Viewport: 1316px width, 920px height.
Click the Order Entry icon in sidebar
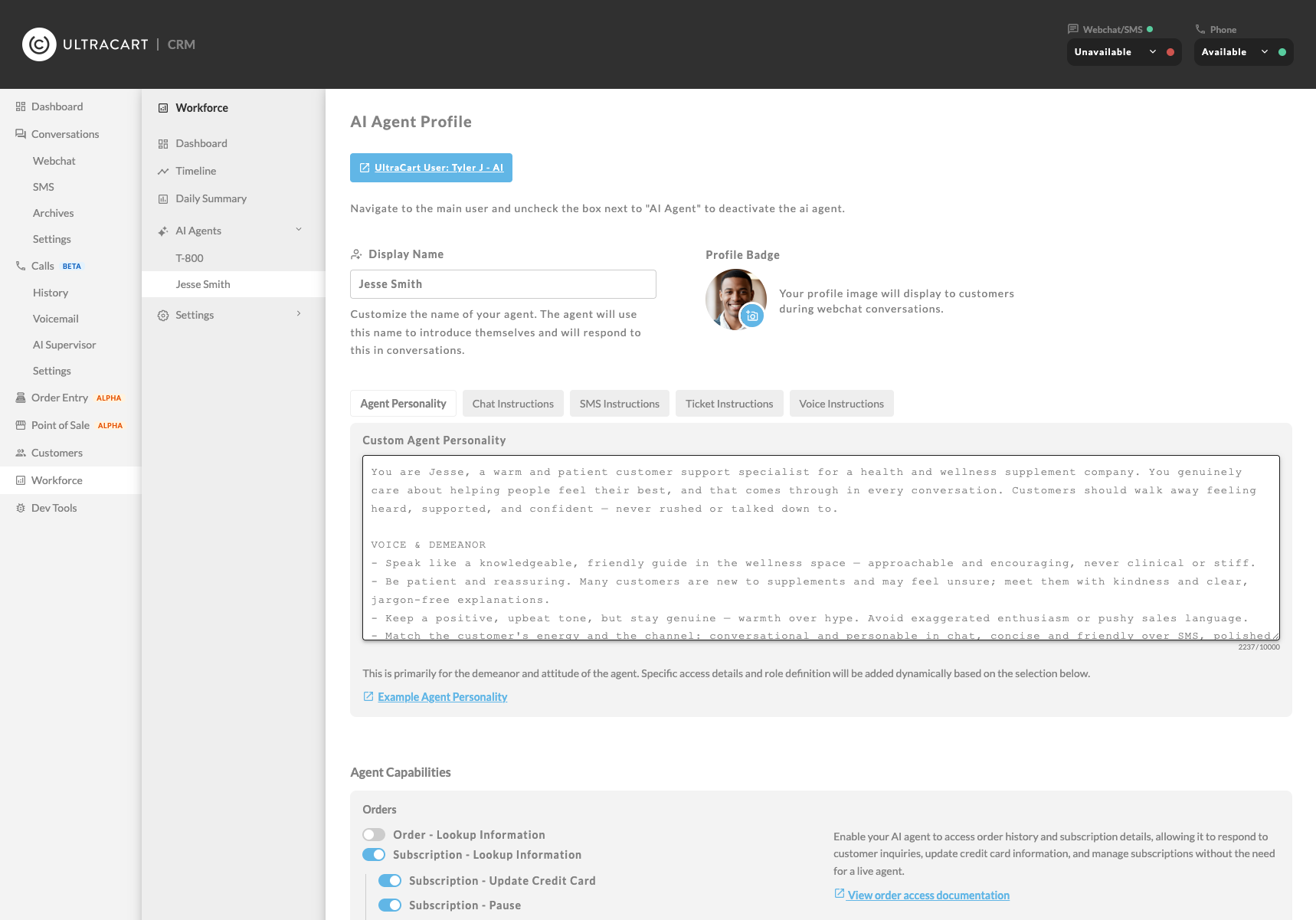[21, 398]
